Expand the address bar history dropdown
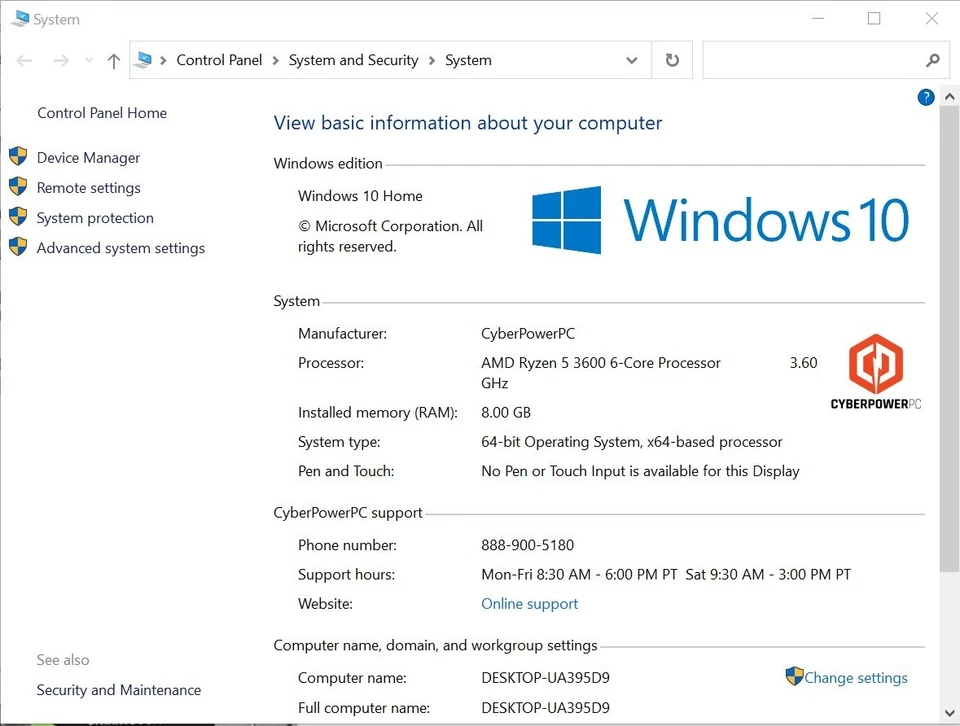 632,60
